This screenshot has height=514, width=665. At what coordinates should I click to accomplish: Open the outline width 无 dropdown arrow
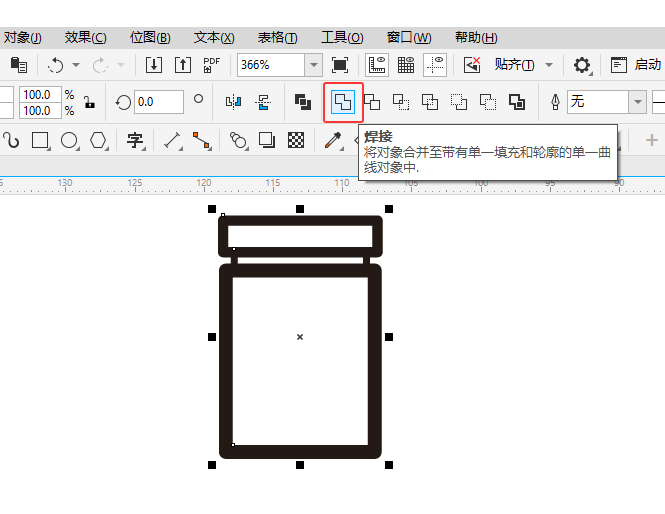[x=637, y=102]
